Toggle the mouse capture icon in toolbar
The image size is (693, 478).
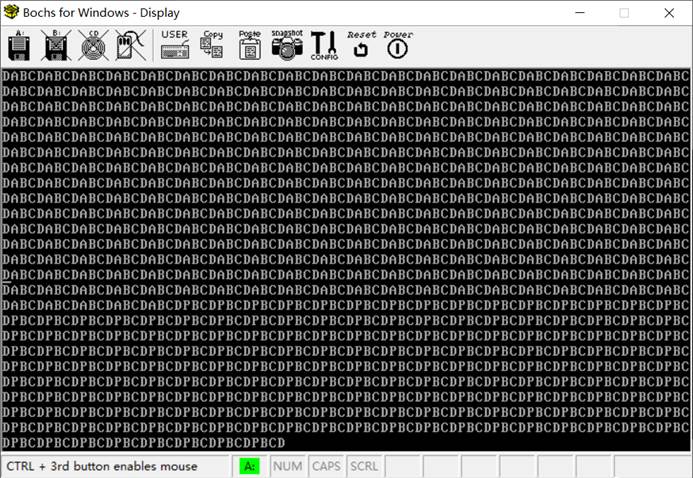(x=130, y=45)
